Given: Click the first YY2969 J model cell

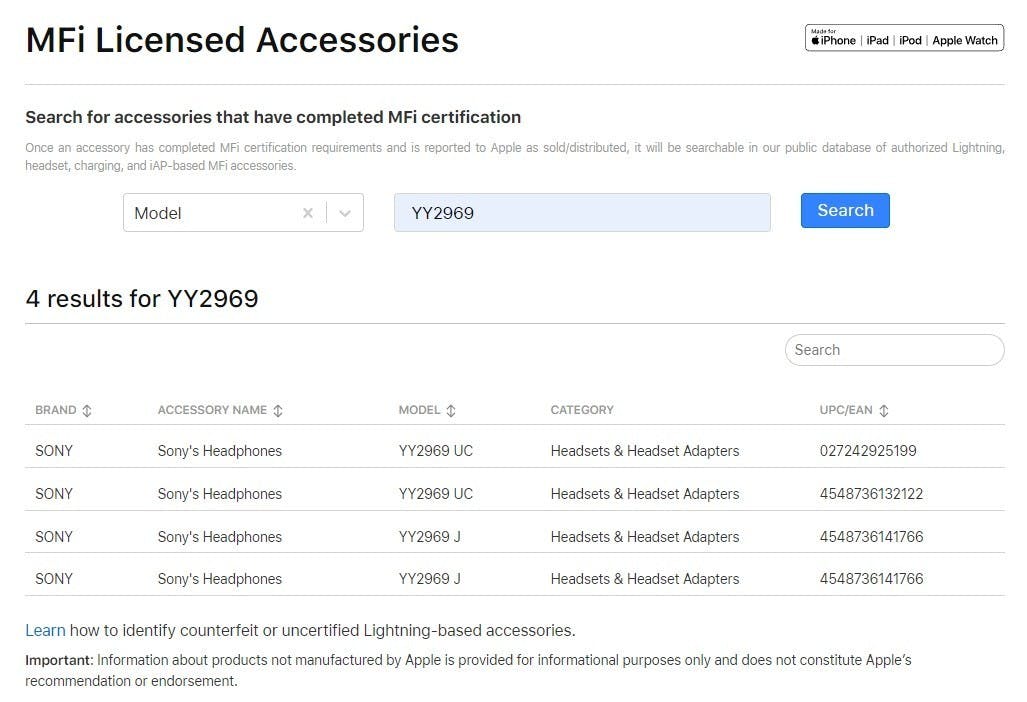Looking at the screenshot, I should pyautogui.click(x=430, y=537).
